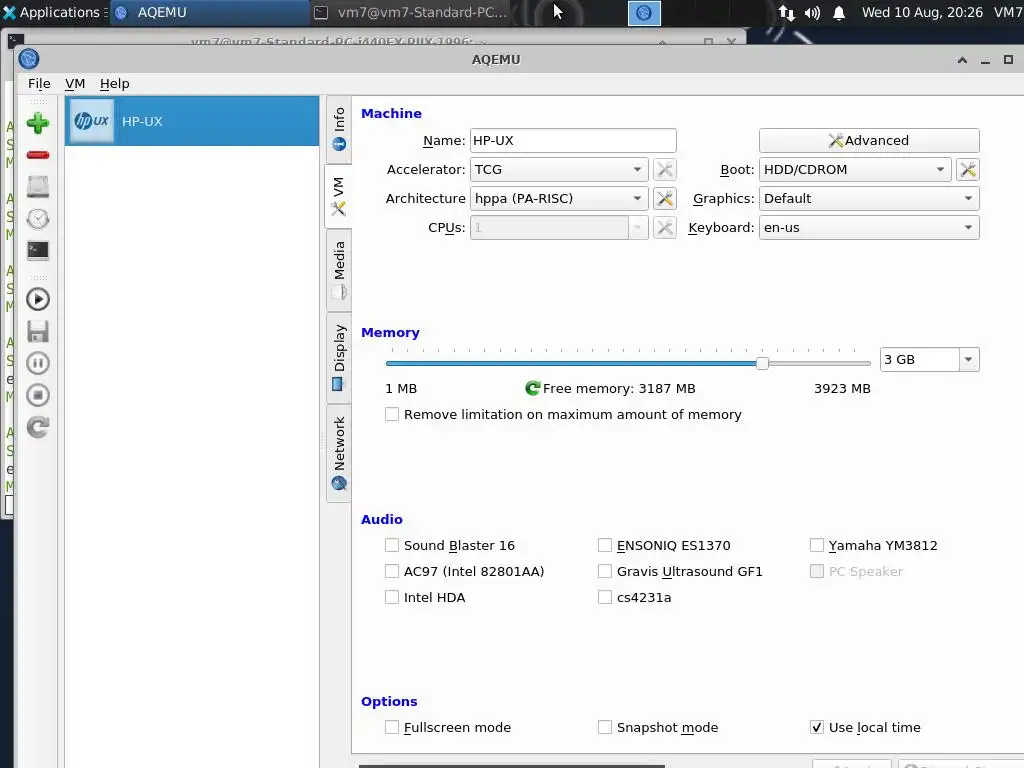Uncheck Use local time
The height and width of the screenshot is (768, 1024).
816,728
